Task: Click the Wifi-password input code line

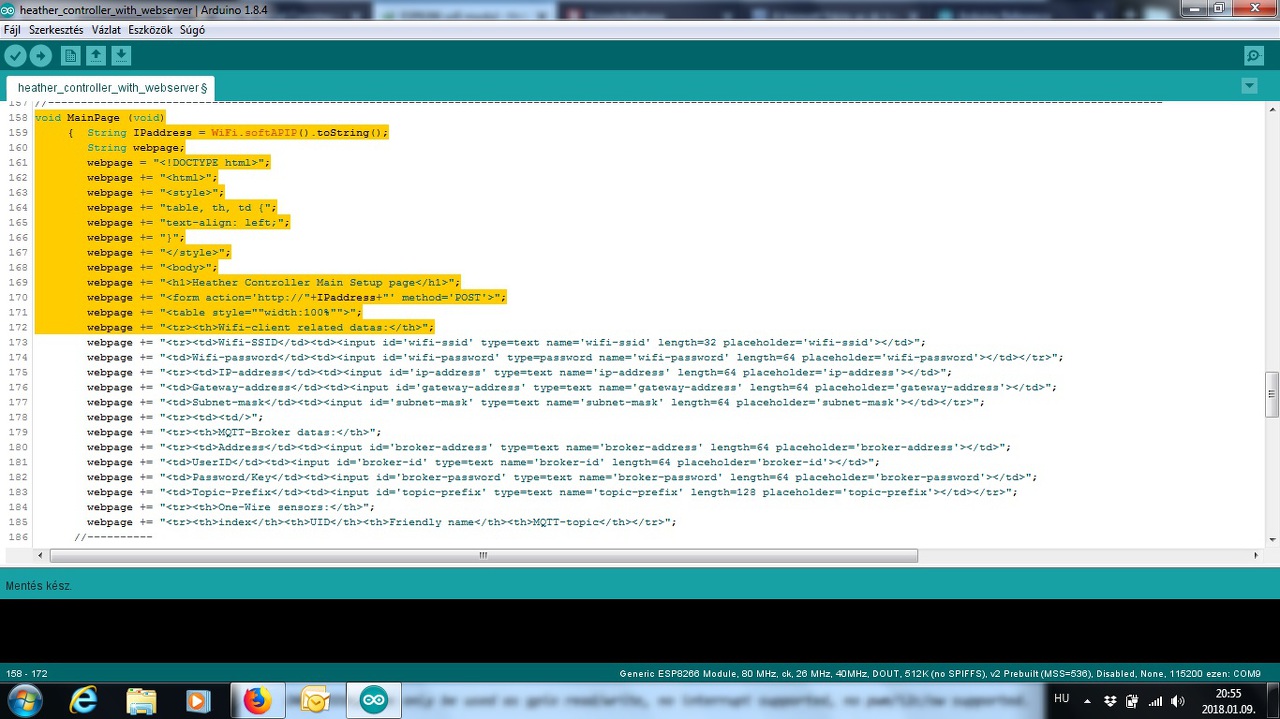Action: 575,358
